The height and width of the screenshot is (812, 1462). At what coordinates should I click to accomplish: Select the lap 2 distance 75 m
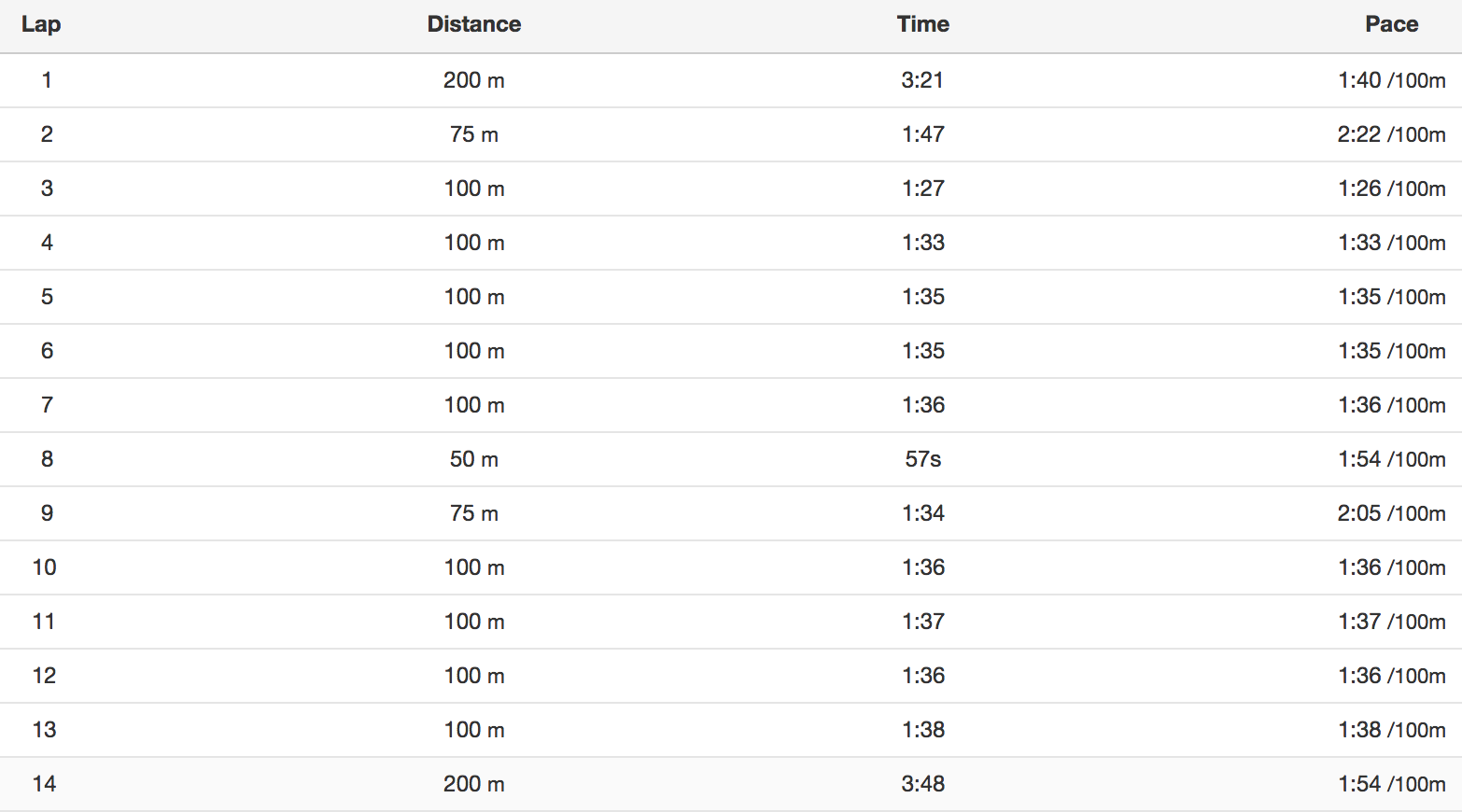474,134
